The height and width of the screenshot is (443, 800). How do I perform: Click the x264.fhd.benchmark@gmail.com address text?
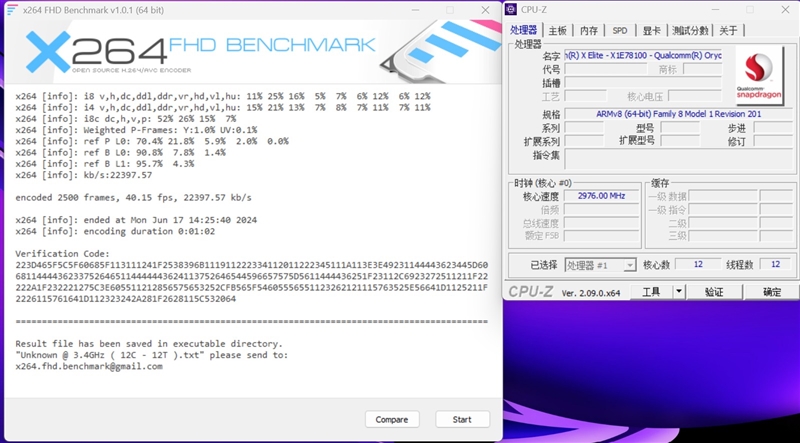(x=89, y=366)
